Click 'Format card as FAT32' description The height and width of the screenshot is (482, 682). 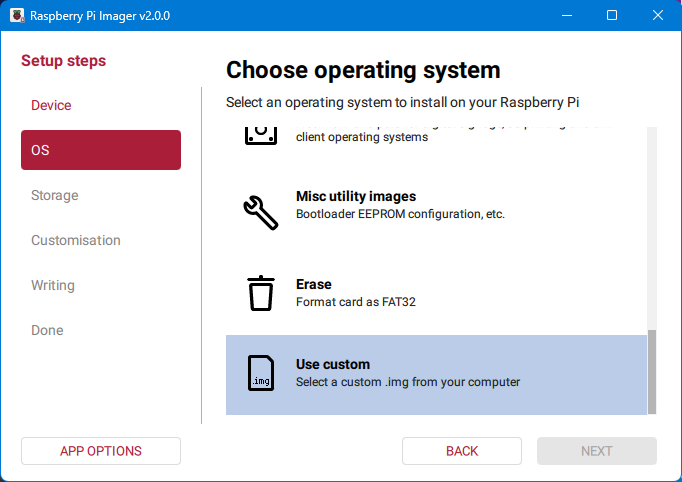point(356,302)
